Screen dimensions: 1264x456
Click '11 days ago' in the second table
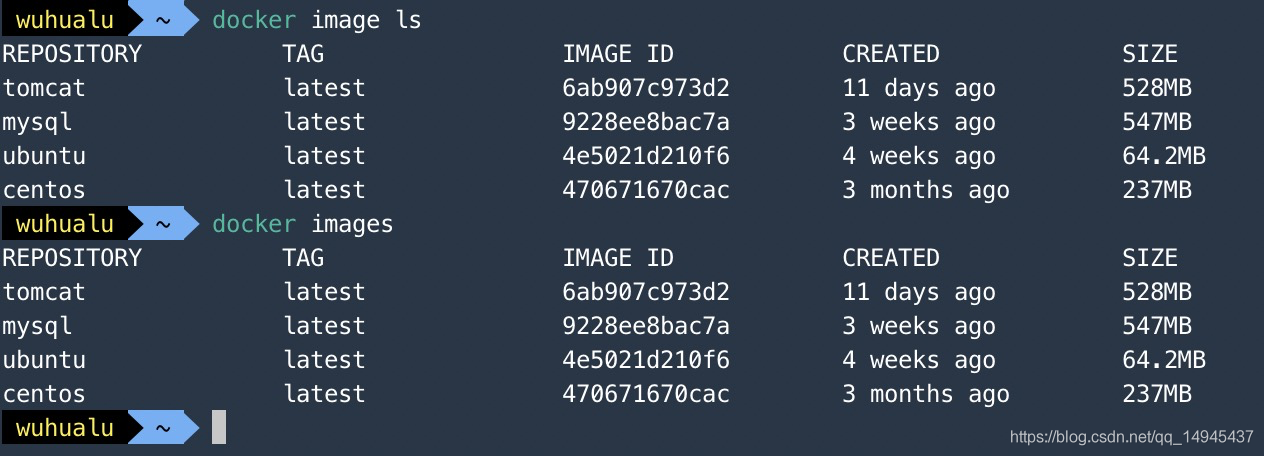[919, 292]
